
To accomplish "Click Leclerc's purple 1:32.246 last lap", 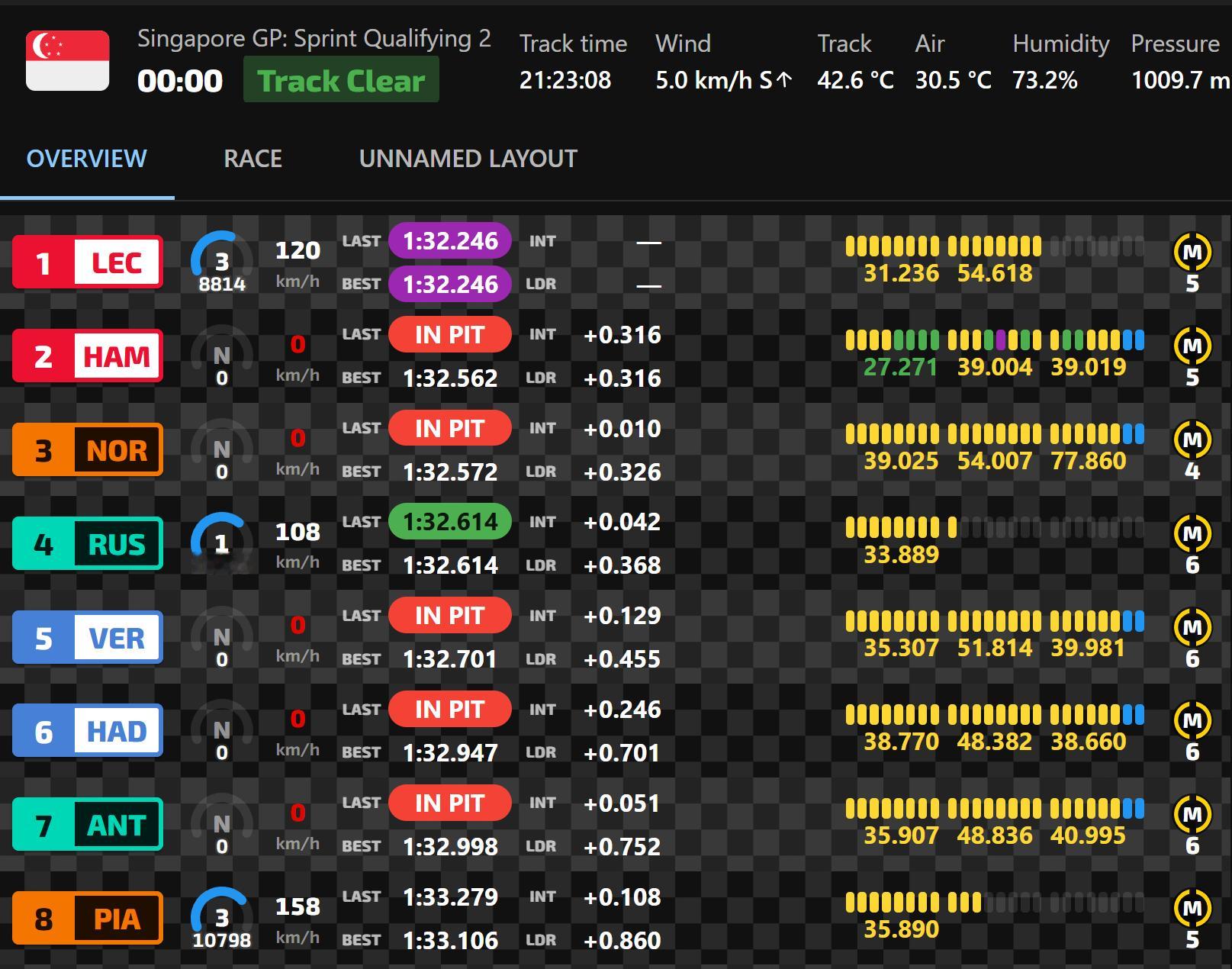I will click(449, 241).
